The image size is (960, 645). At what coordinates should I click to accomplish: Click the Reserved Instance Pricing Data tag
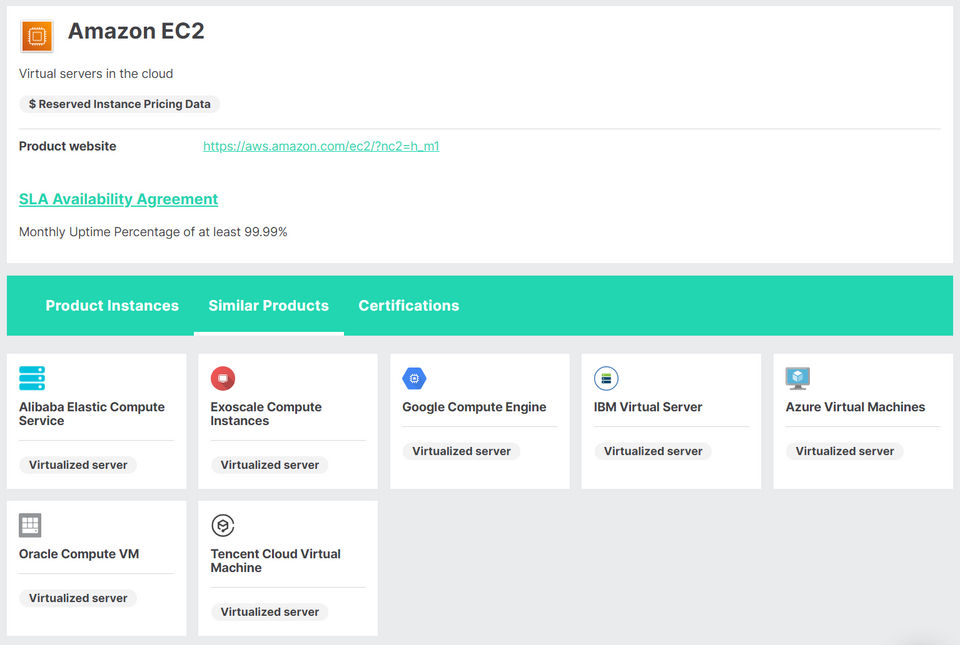(119, 104)
